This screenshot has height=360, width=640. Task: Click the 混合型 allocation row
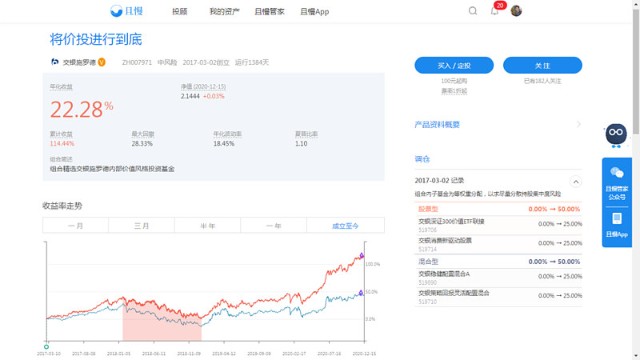pos(498,261)
